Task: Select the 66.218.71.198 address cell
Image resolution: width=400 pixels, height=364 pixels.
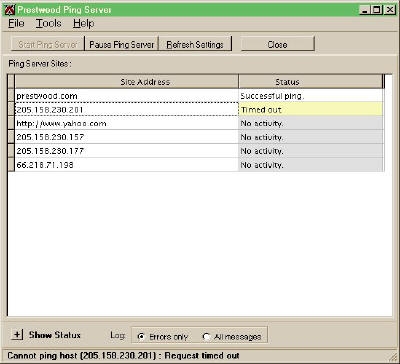Action: coord(127,165)
